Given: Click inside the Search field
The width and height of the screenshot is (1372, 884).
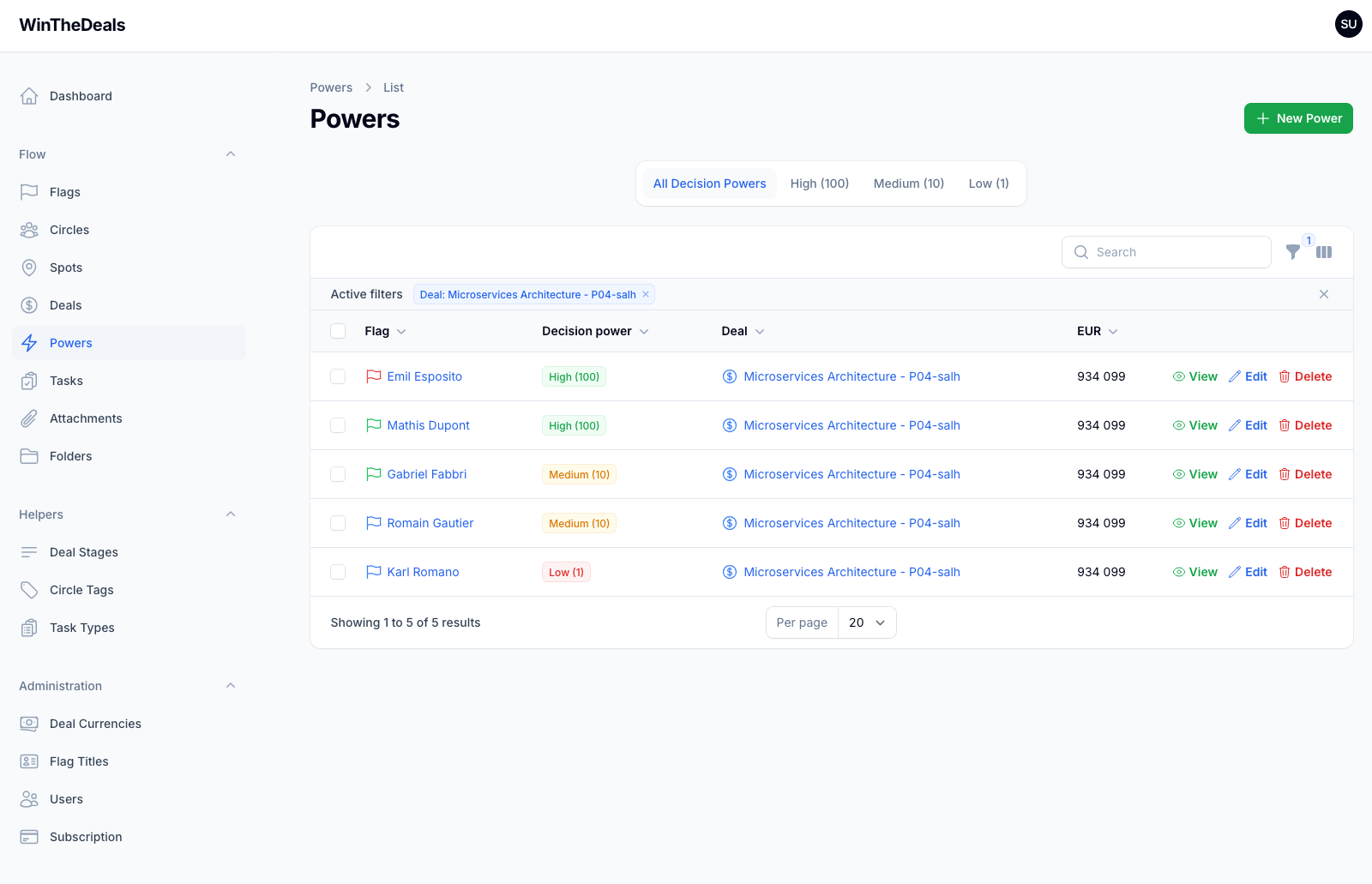Looking at the screenshot, I should [1166, 252].
